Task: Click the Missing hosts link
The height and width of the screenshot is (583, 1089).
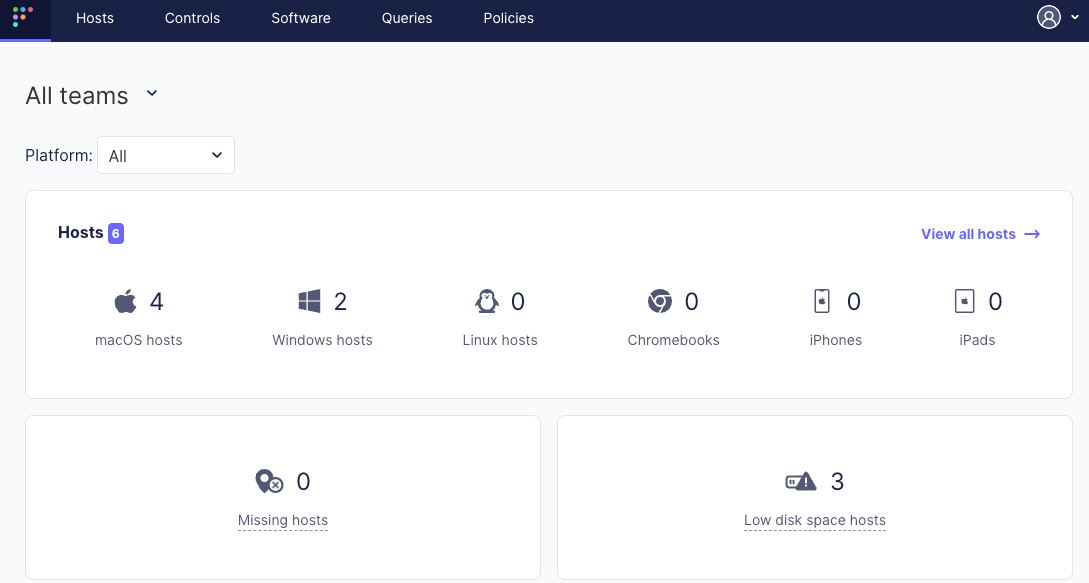Action: pos(283,520)
